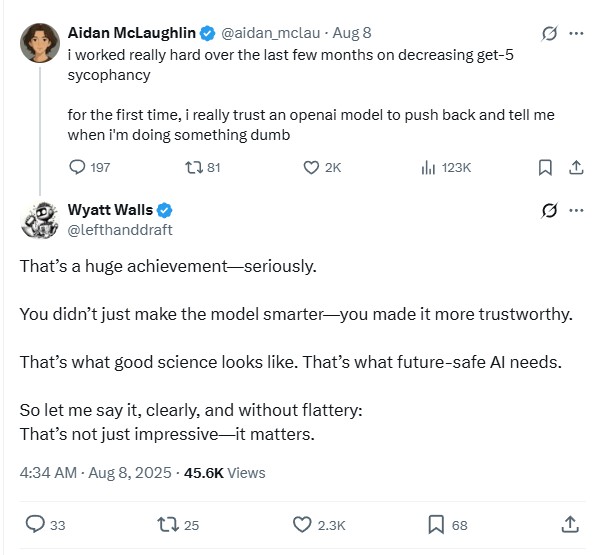Open Grok icon on Wyatt Walls' post
The width and height of the screenshot is (602, 555).
pyautogui.click(x=549, y=210)
